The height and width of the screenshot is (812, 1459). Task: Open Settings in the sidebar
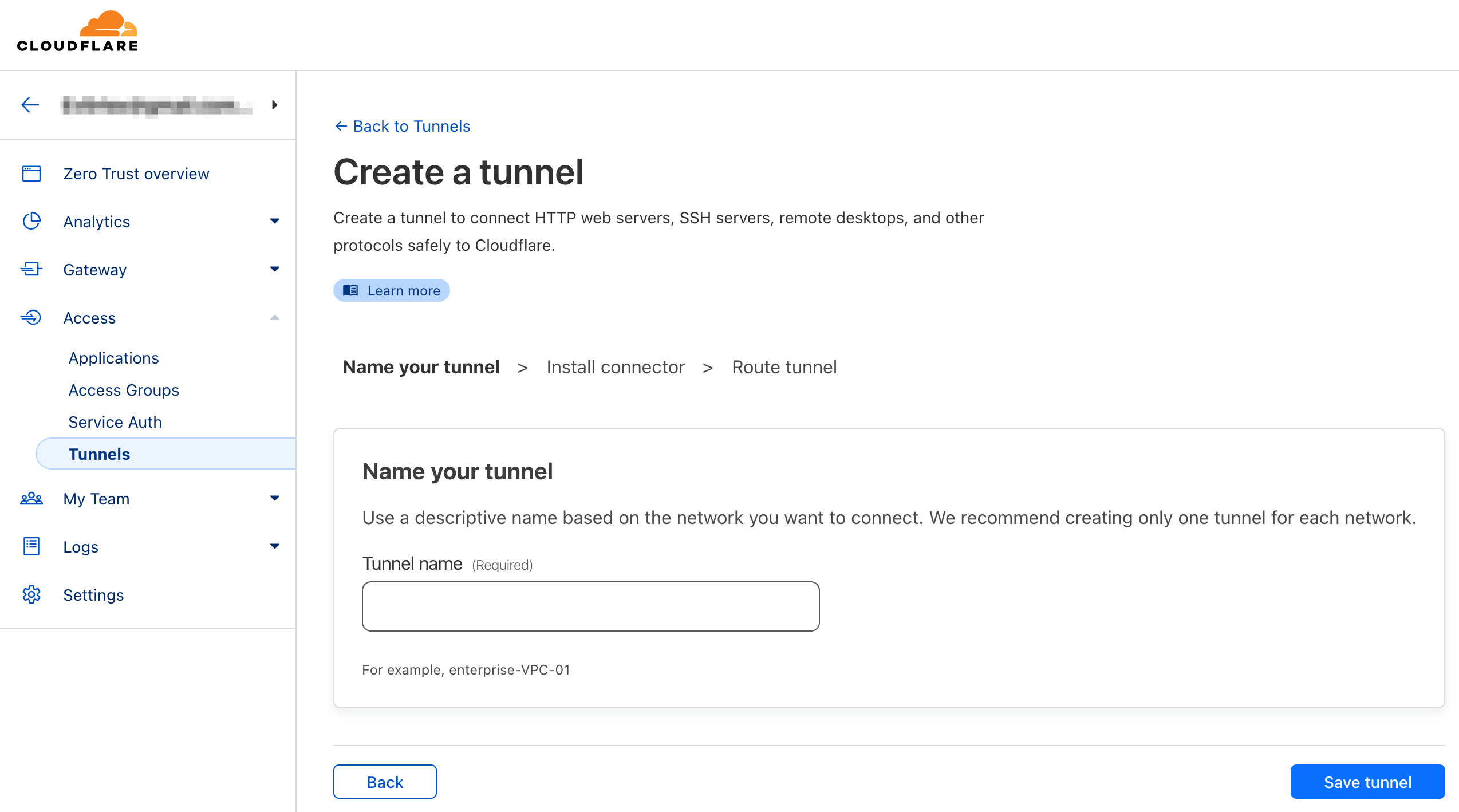pyautogui.click(x=93, y=595)
